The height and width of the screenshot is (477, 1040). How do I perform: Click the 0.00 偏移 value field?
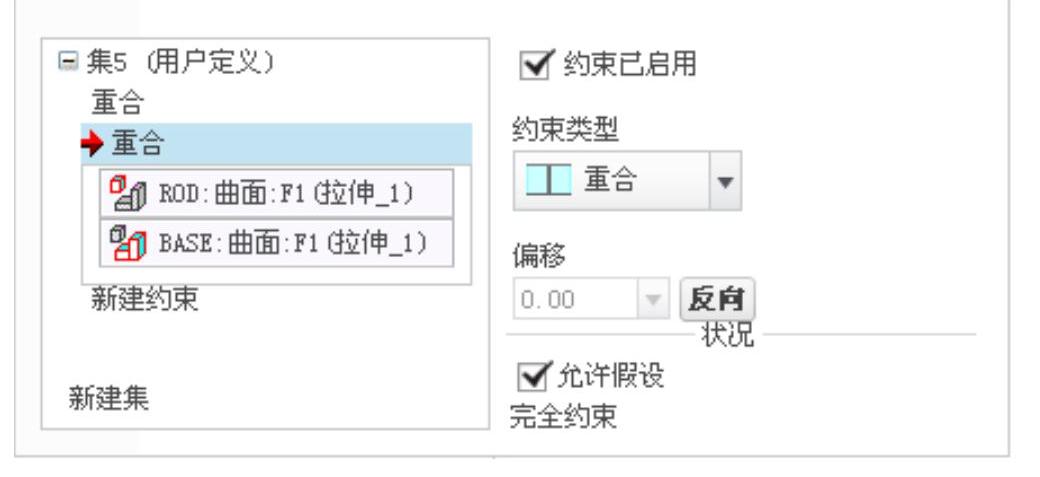[x=575, y=300]
